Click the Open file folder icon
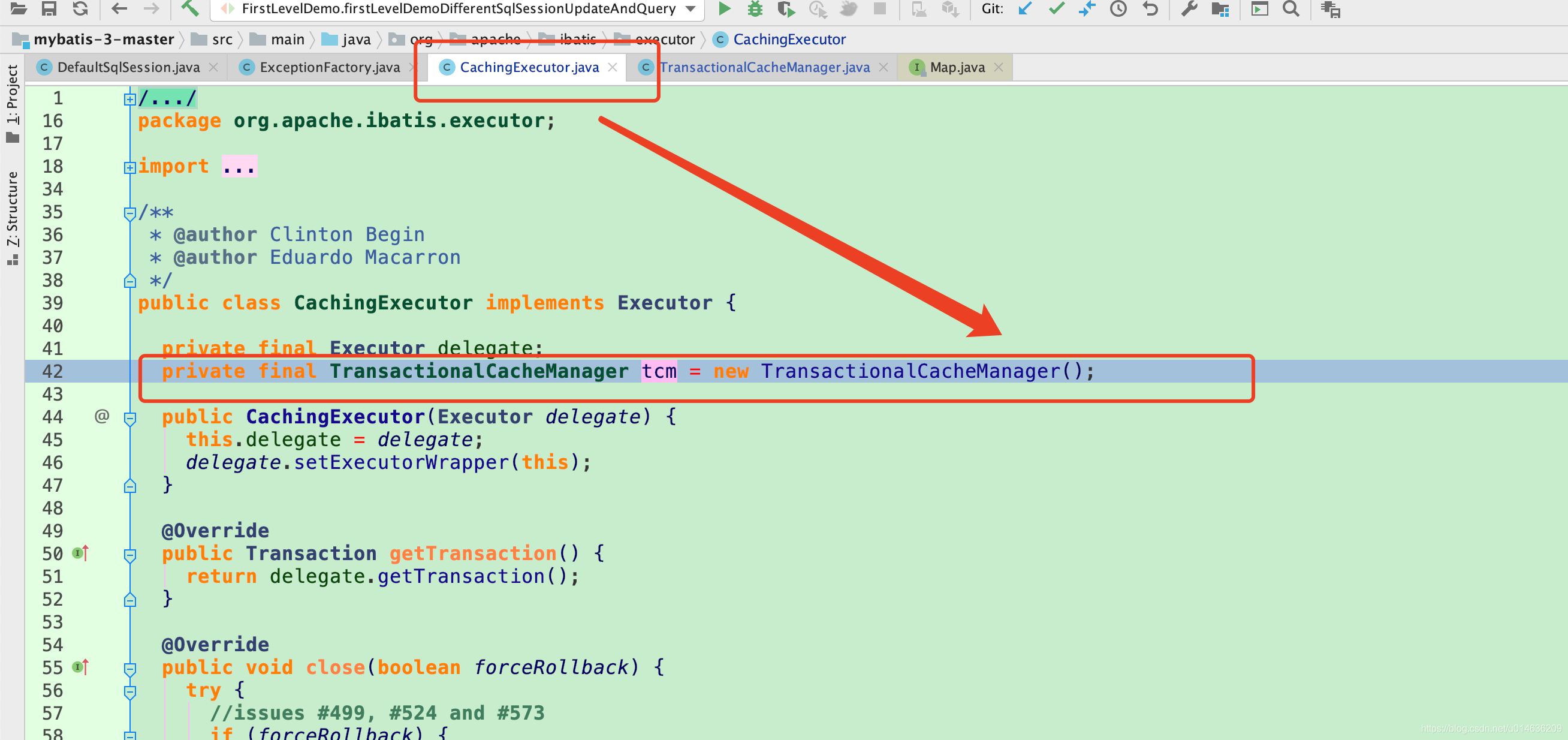Viewport: 1568px width, 740px height. pyautogui.click(x=18, y=8)
